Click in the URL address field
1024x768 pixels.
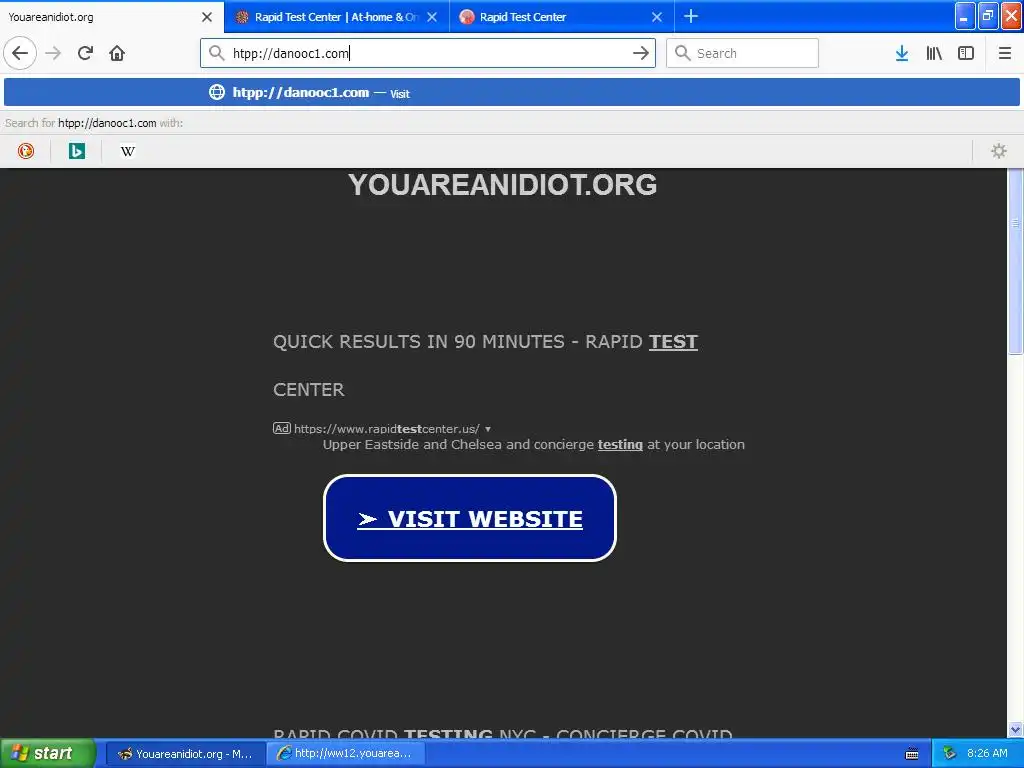[x=428, y=53]
